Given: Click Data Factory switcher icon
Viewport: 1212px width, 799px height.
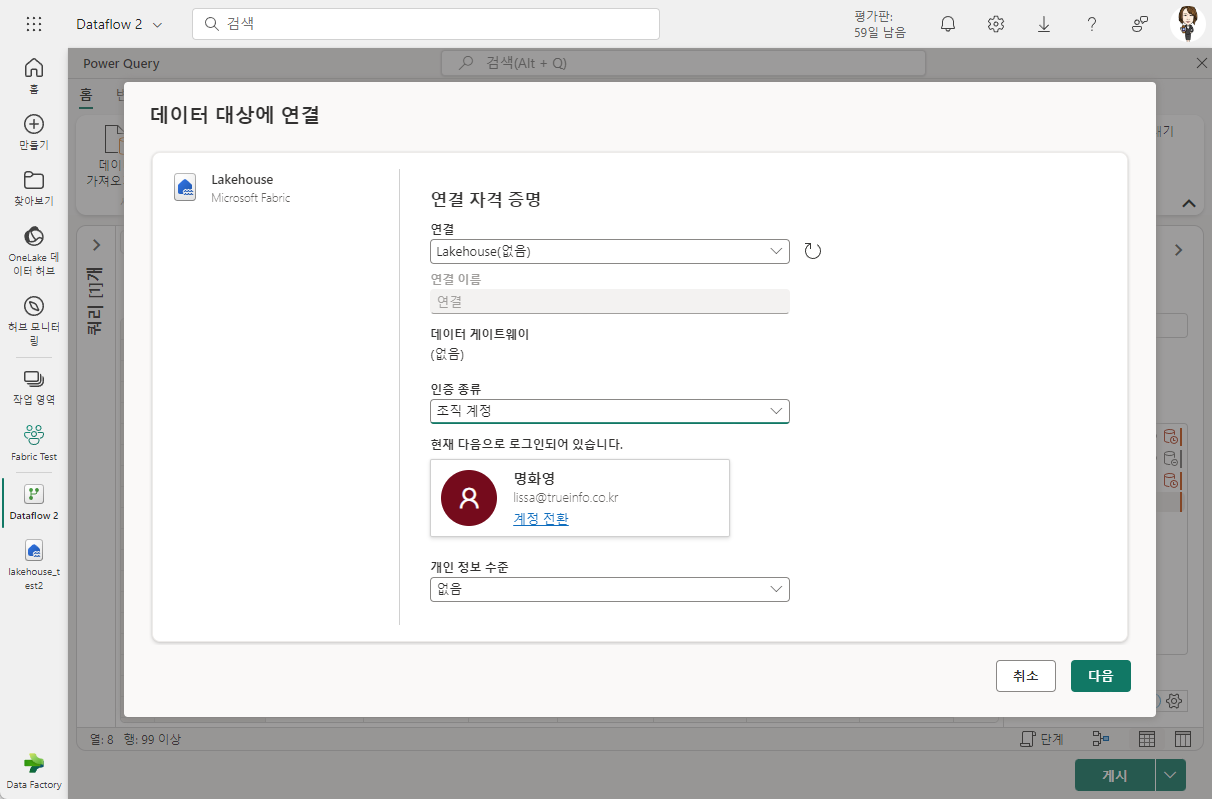Looking at the screenshot, I should (34, 769).
